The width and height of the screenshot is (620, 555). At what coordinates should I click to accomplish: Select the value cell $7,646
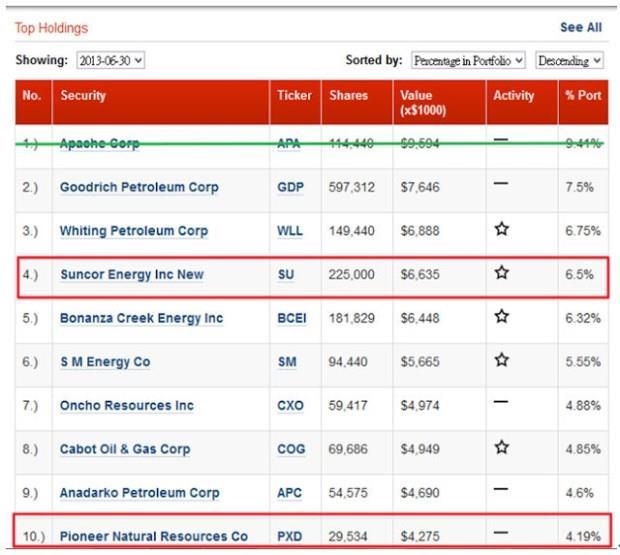tap(420, 187)
